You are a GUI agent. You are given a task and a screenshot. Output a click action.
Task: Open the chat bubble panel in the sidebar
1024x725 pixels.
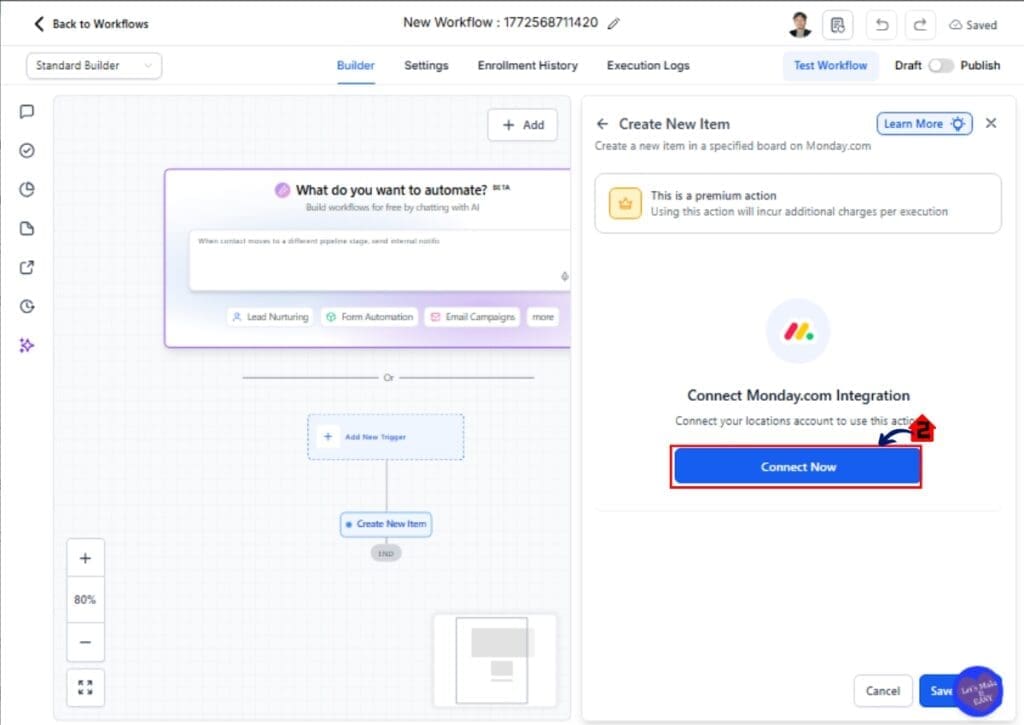26,111
